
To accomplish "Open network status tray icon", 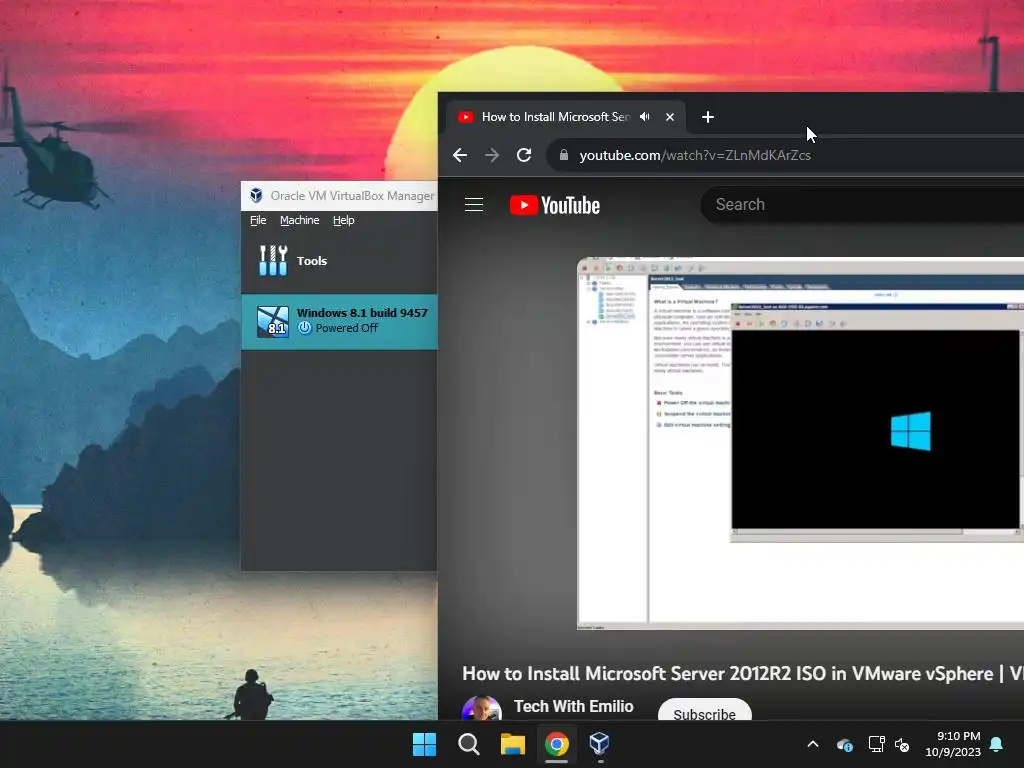I will point(876,744).
